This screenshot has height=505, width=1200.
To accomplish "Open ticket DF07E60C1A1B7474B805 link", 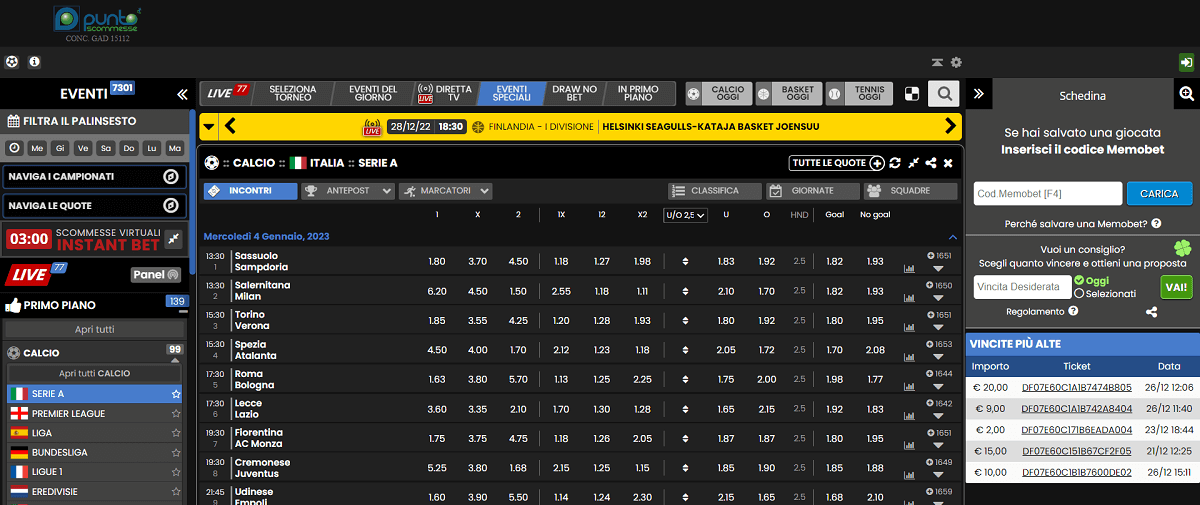I will [1076, 387].
